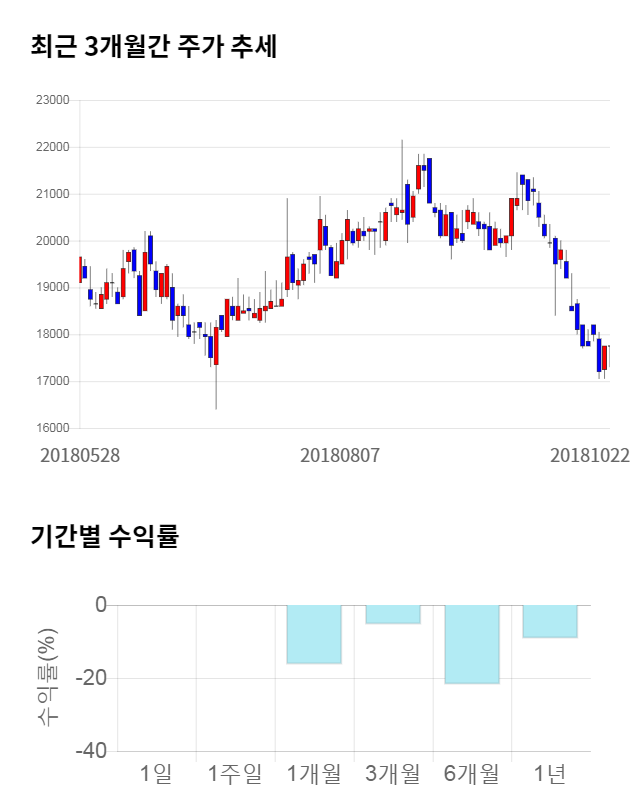Select the 1개월 return bar
640x810 pixels.
tap(314, 634)
